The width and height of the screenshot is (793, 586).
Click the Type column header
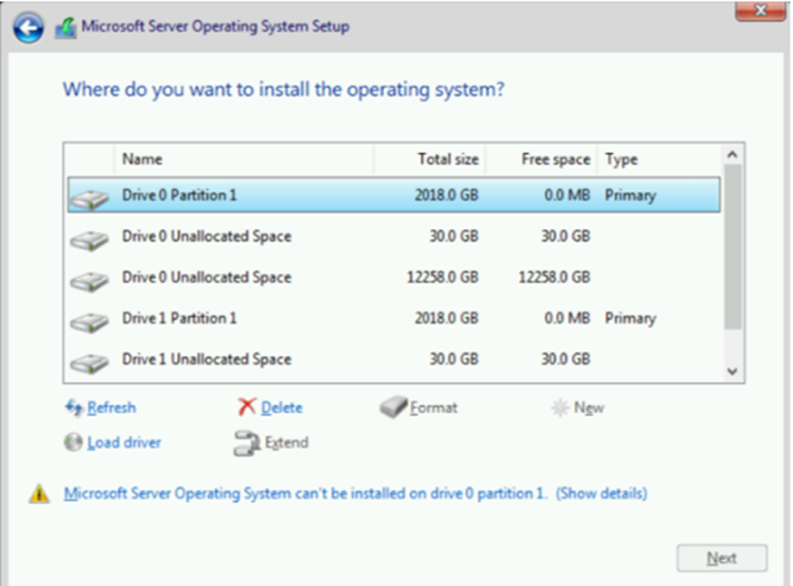click(660, 159)
